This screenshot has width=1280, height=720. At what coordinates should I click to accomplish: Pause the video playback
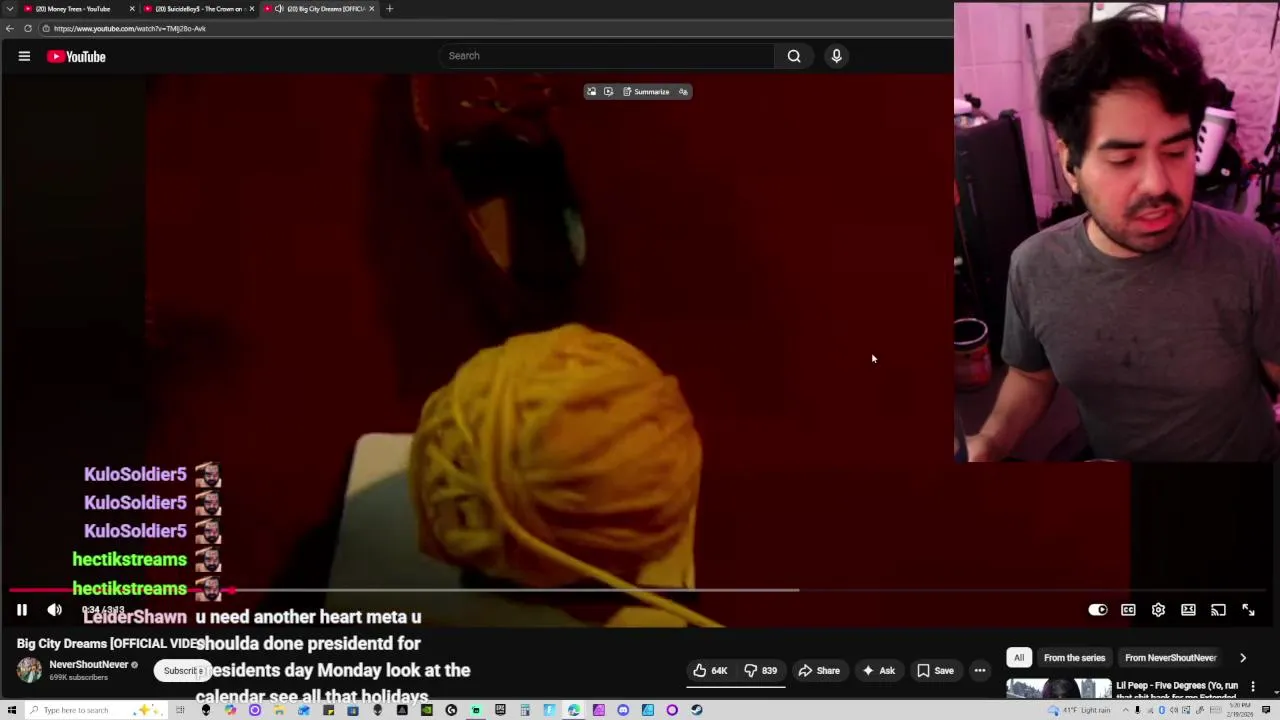[22, 610]
